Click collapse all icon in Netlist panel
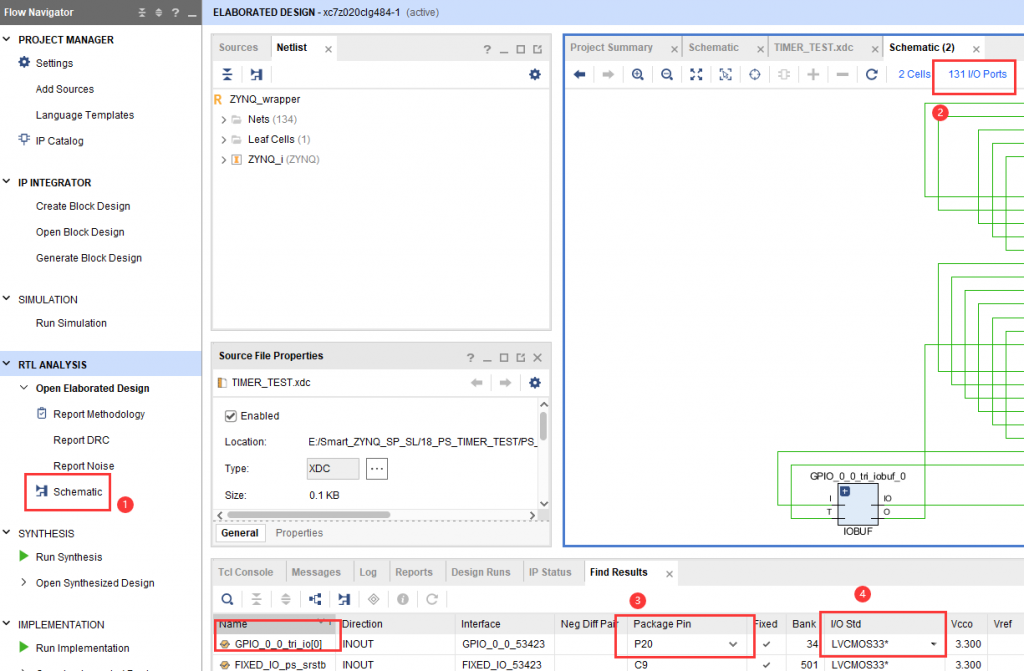This screenshot has height=671, width=1024. click(228, 75)
